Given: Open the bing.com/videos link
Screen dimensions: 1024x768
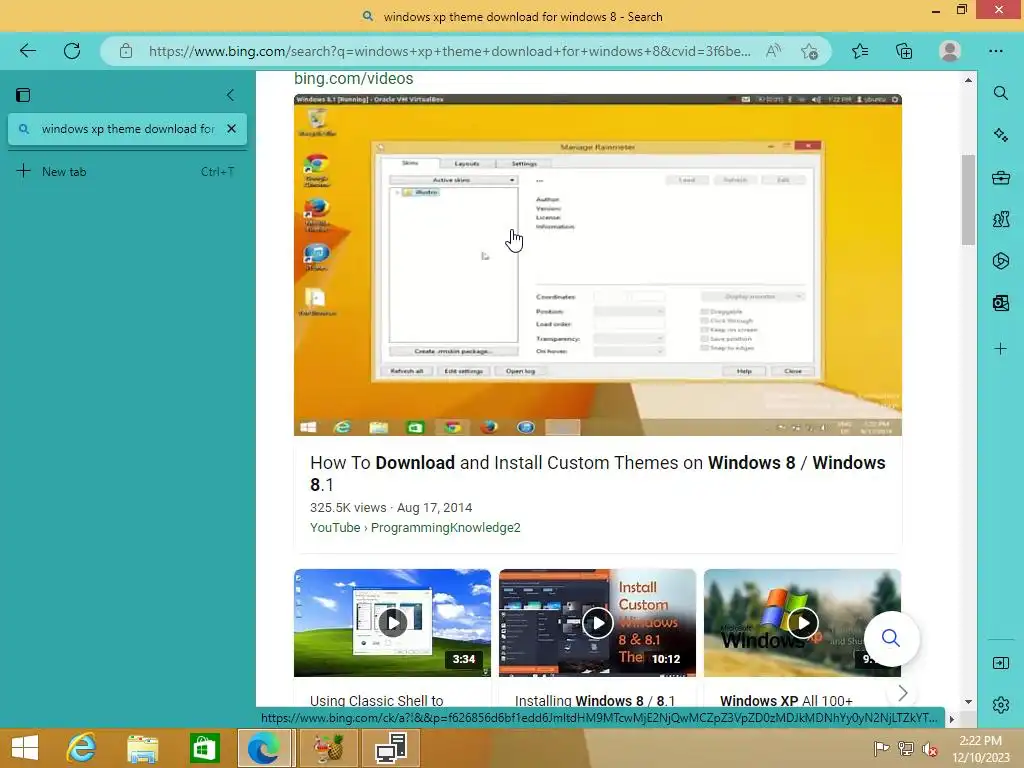Looking at the screenshot, I should (x=353, y=78).
